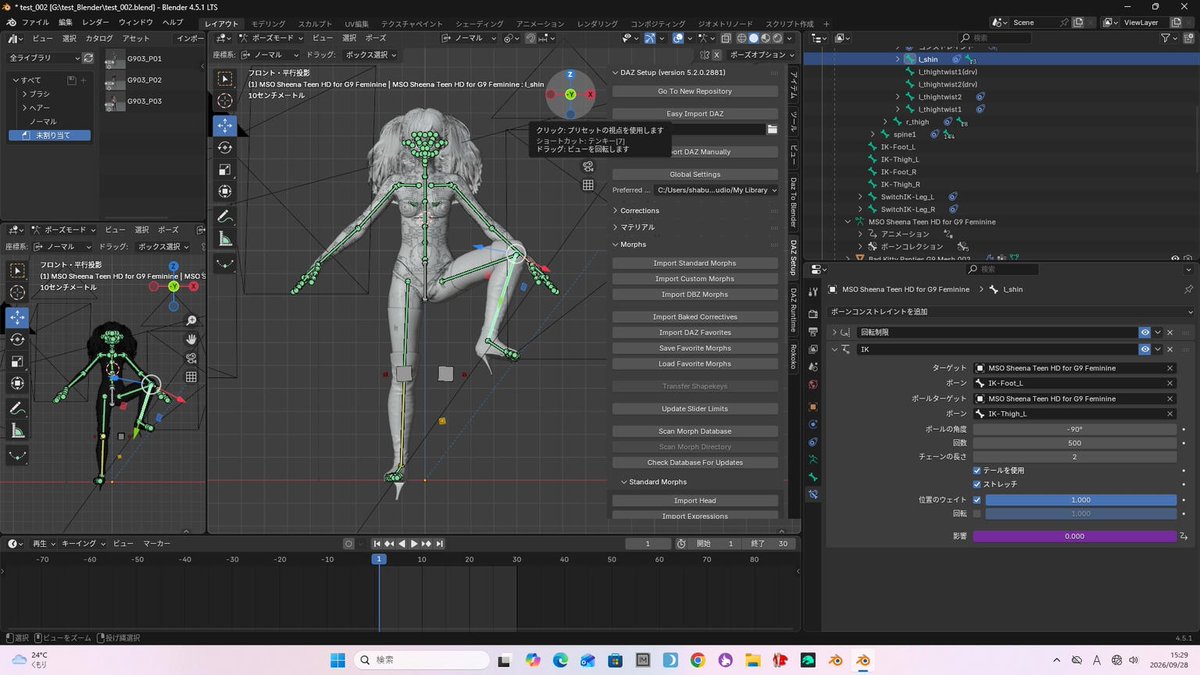Click Check Database For Updates button

(x=695, y=463)
